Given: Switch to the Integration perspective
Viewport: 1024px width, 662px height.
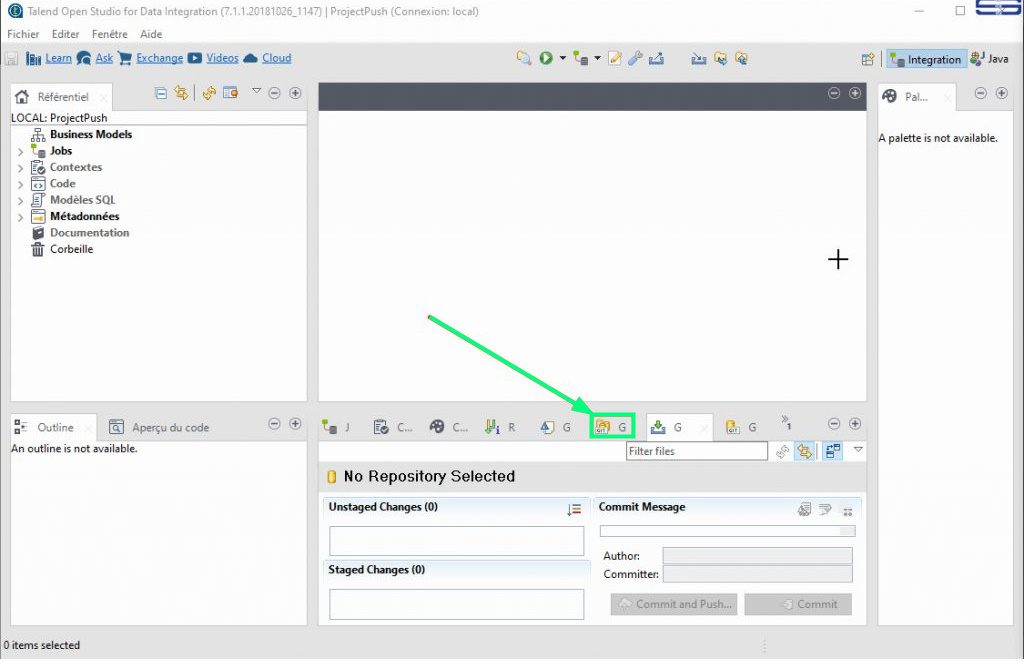Looking at the screenshot, I should [925, 59].
